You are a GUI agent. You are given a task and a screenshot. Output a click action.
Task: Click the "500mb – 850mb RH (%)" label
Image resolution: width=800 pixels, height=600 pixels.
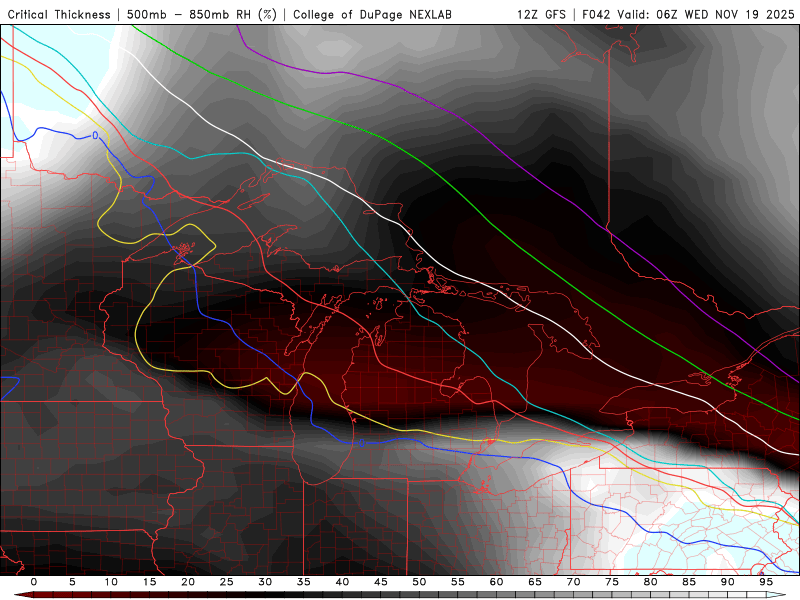coord(202,15)
